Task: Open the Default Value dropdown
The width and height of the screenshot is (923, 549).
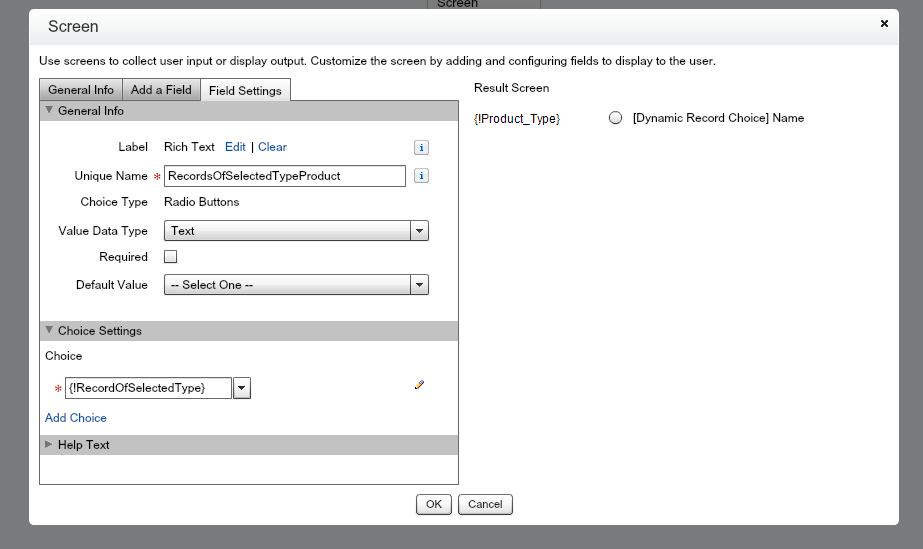Action: tap(420, 285)
